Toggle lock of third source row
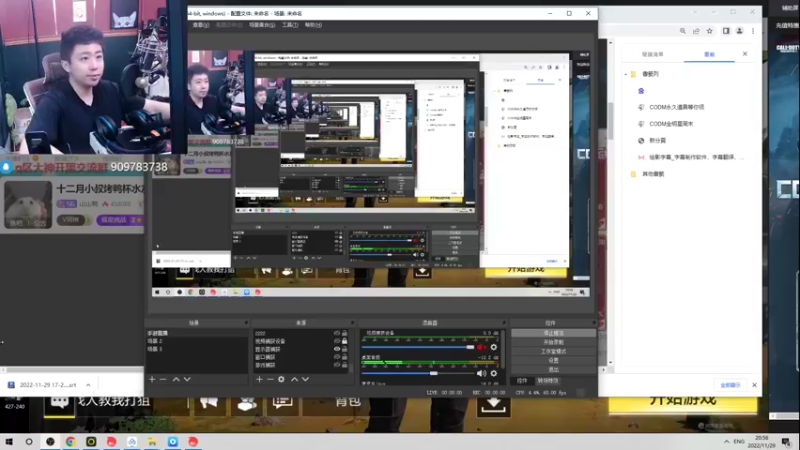 tap(344, 349)
